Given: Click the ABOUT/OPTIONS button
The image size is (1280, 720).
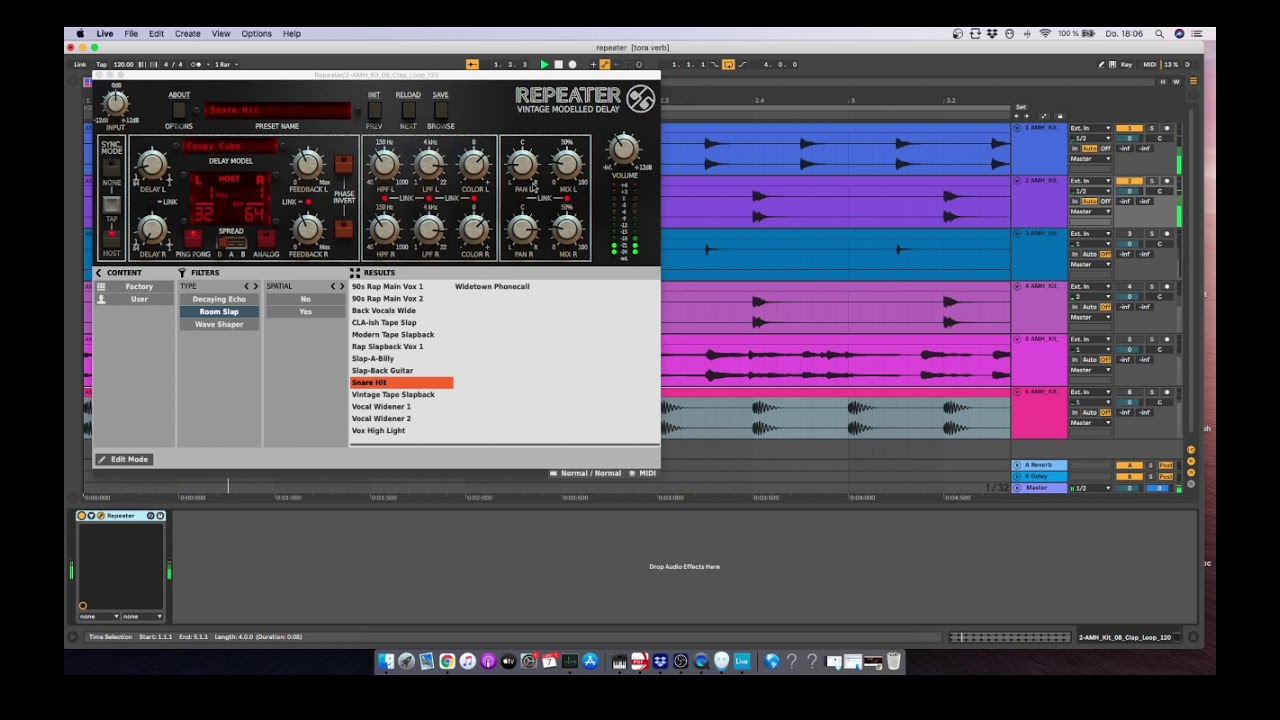Looking at the screenshot, I should [179, 110].
